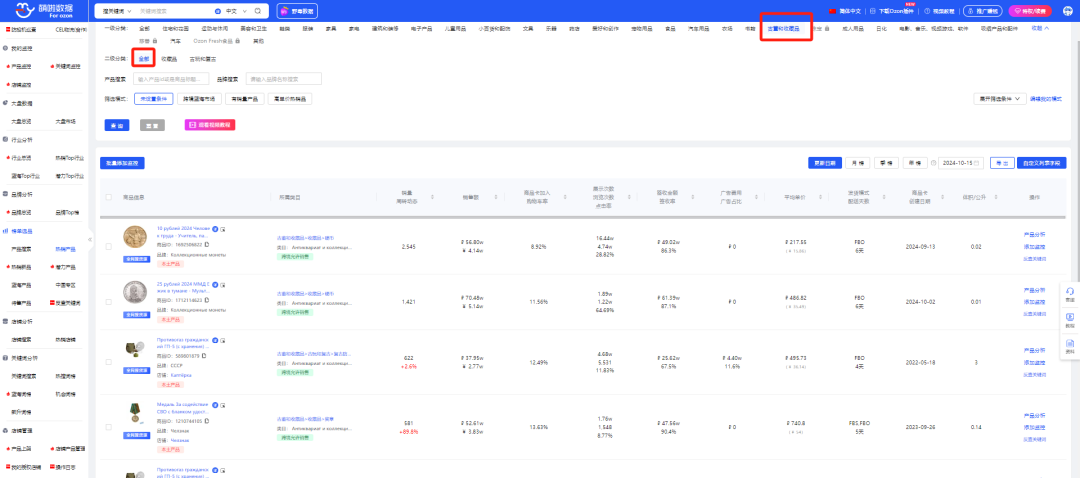Viewport: 1080px width, 478px height.
Task: Copy product ID 1210744105
Action: [x=207, y=421]
